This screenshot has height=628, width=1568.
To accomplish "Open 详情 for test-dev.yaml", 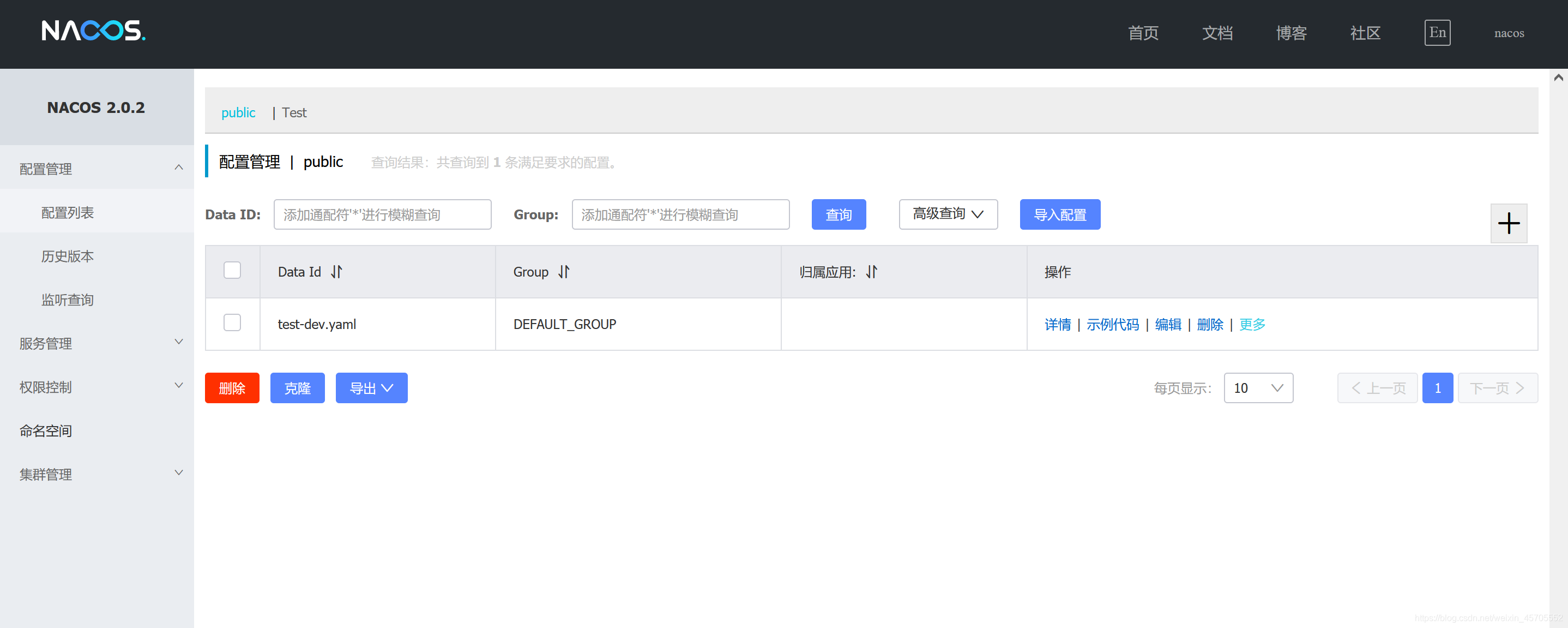I will [1057, 324].
